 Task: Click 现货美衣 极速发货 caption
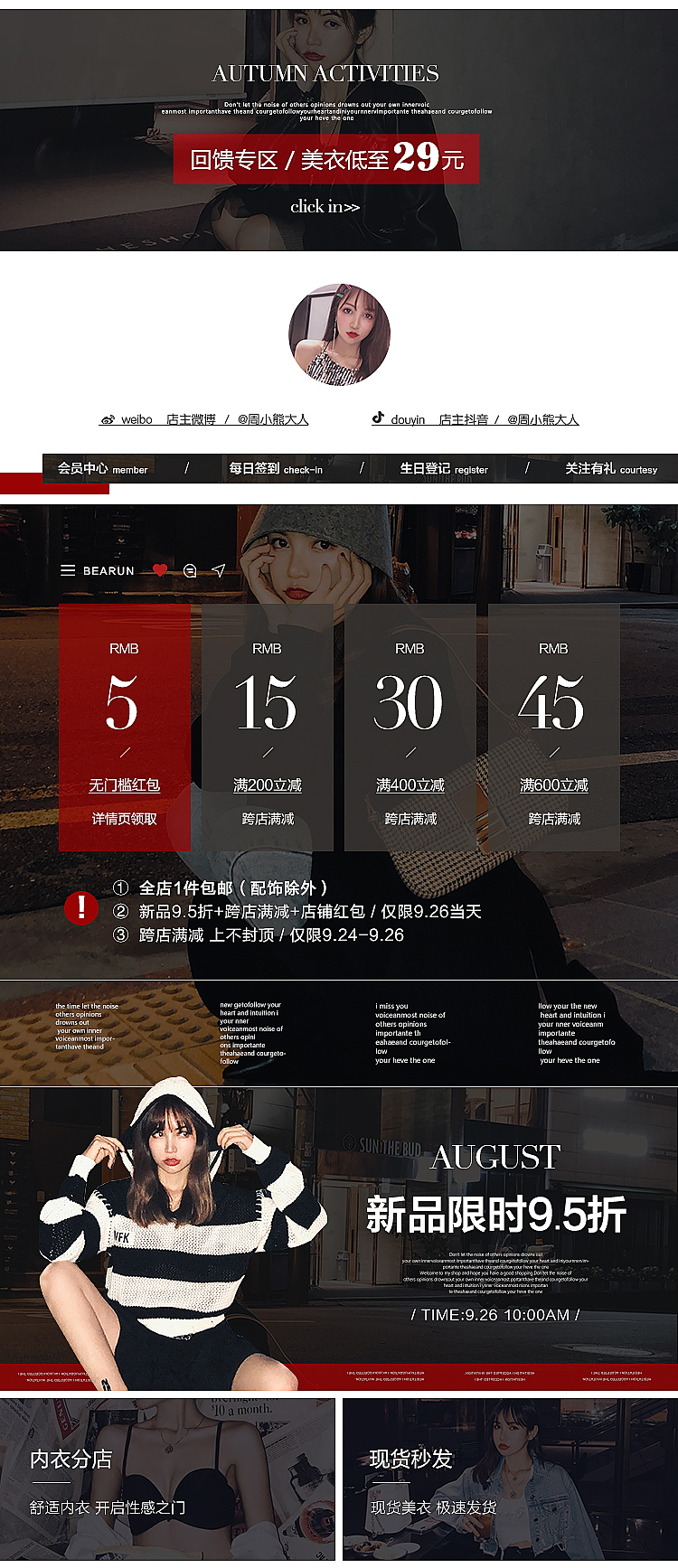click(x=433, y=1507)
